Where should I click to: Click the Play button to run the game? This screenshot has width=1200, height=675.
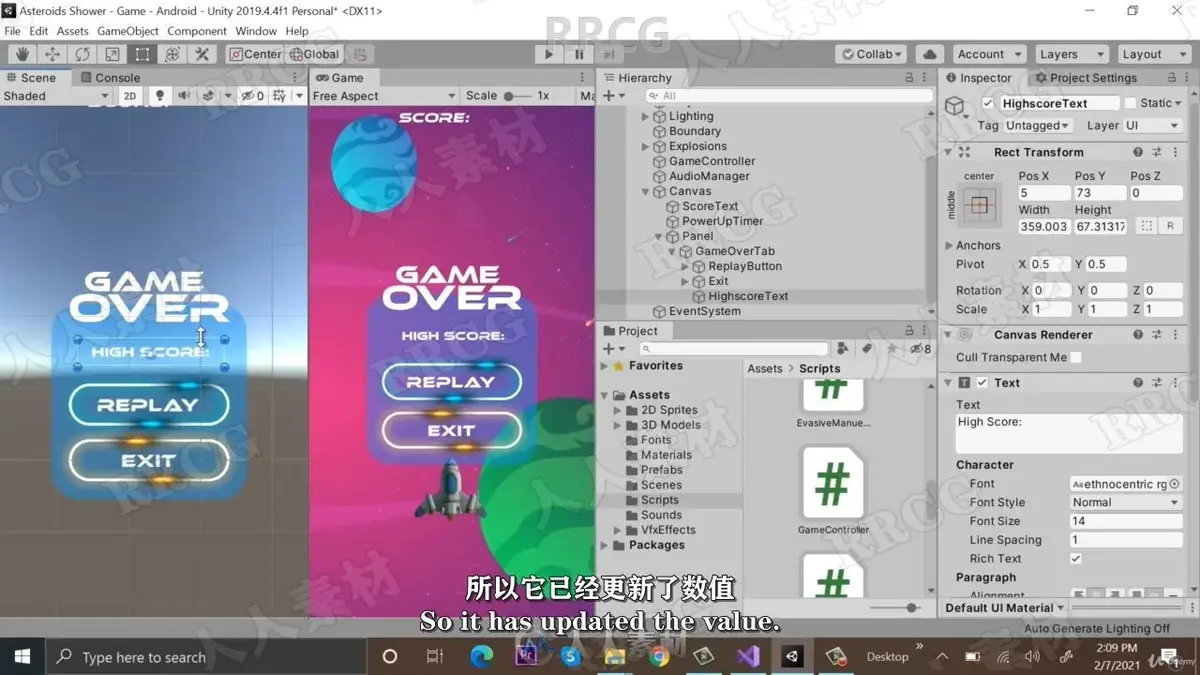coord(548,54)
